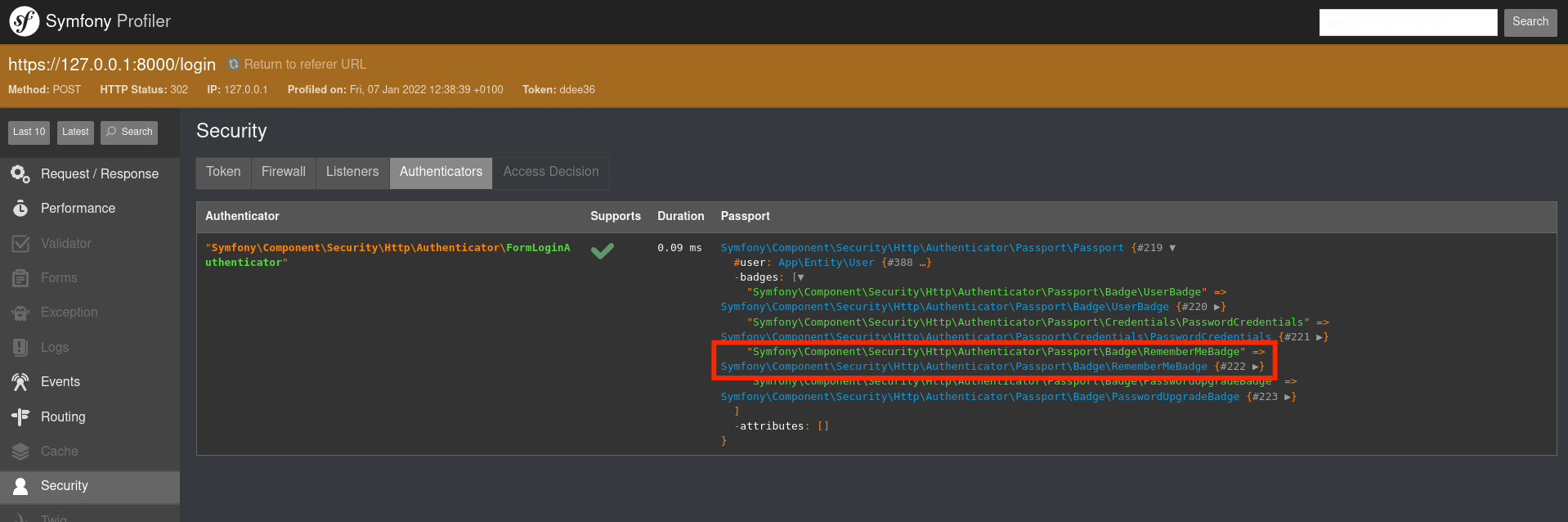Expand RememberMeBadge #222 object

coord(1255,367)
